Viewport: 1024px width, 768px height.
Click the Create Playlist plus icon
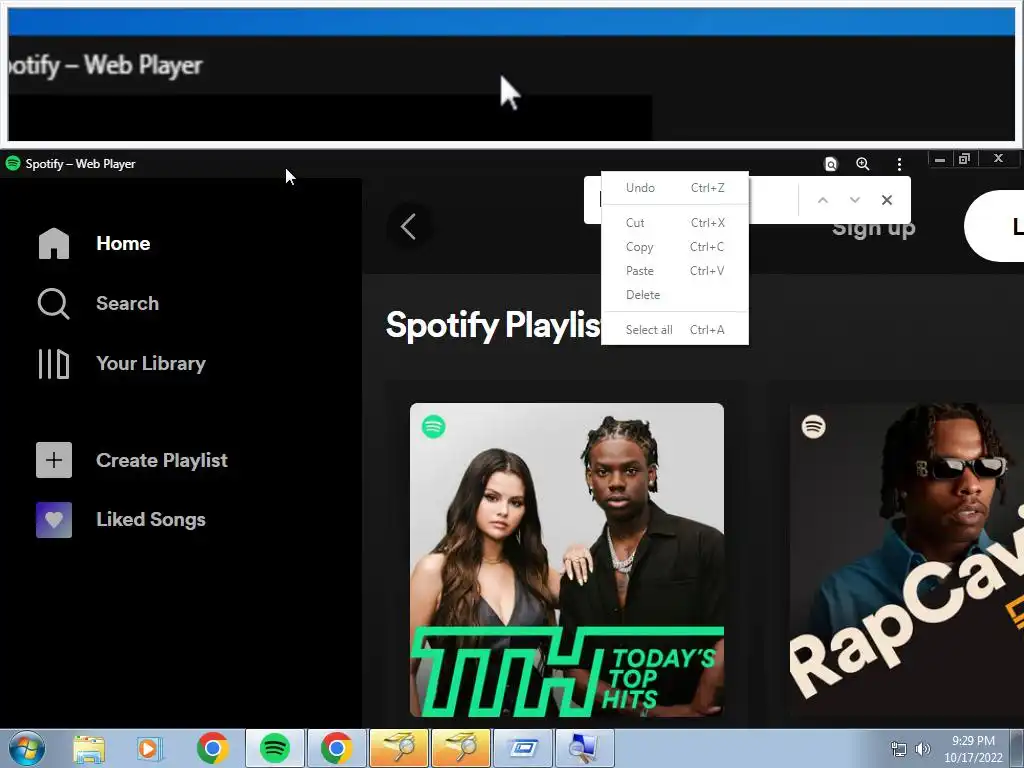pyautogui.click(x=54, y=460)
